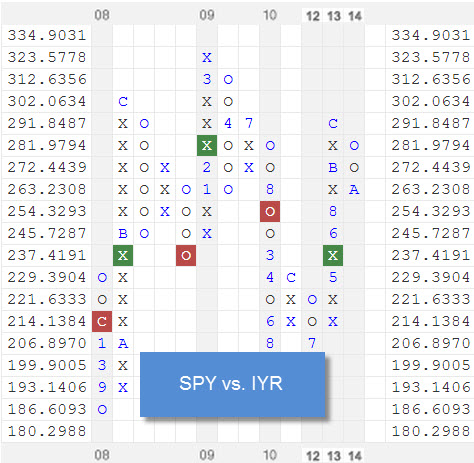Click the blue 3 in the 237.4191 row

pos(270,255)
